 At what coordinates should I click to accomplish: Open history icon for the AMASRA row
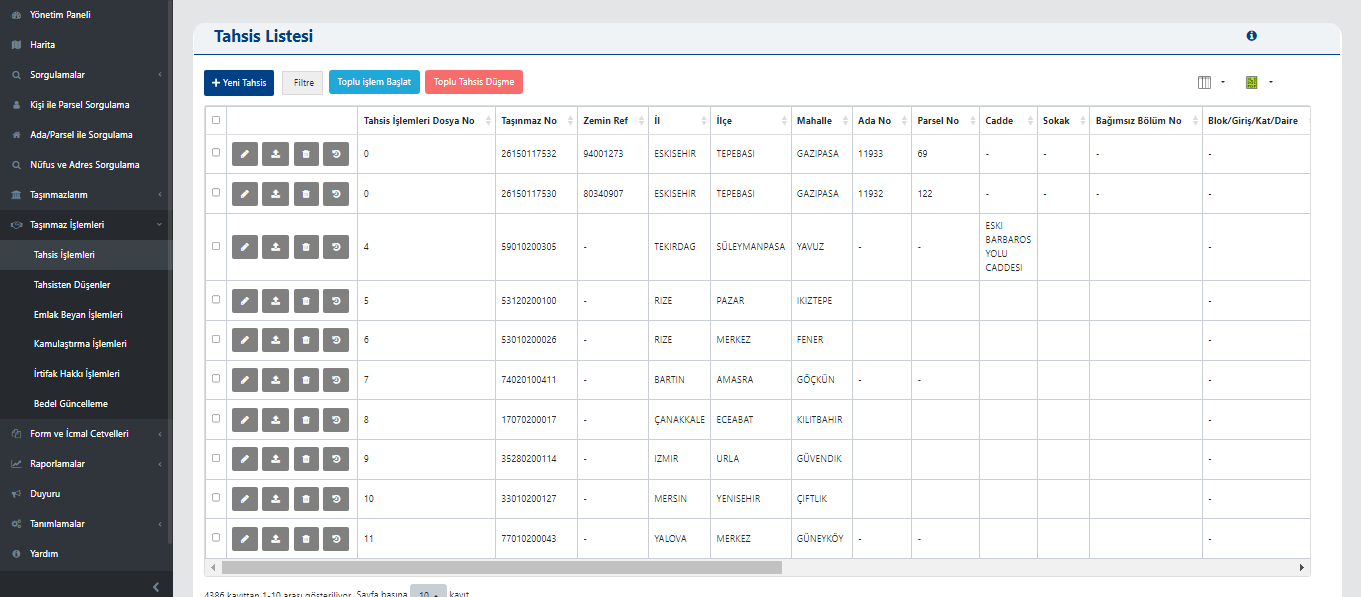336,380
